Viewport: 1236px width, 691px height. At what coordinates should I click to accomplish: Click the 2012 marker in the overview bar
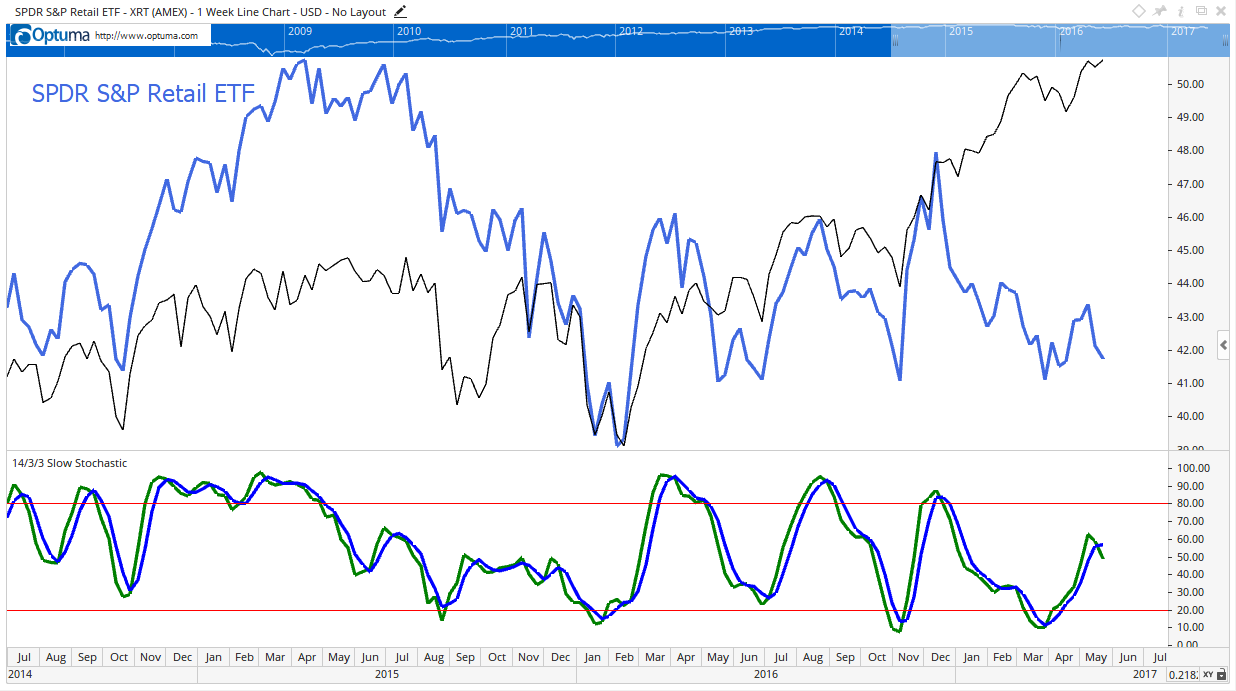tap(630, 31)
